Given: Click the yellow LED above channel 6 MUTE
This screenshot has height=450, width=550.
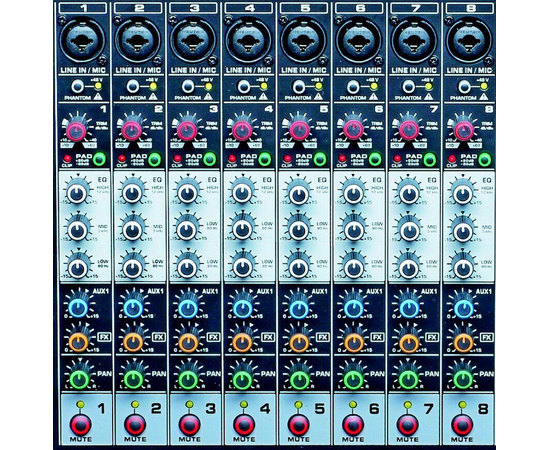Looking at the screenshot, I should coord(353,405).
